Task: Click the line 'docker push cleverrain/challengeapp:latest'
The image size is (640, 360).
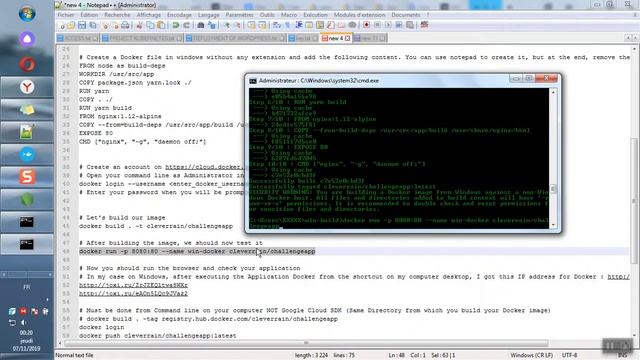Action: tap(158, 336)
